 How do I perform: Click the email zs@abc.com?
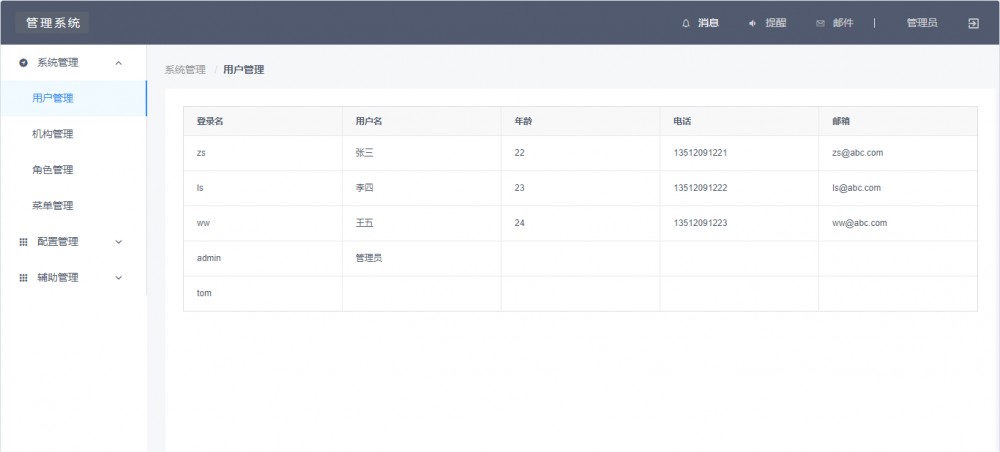tap(858, 153)
